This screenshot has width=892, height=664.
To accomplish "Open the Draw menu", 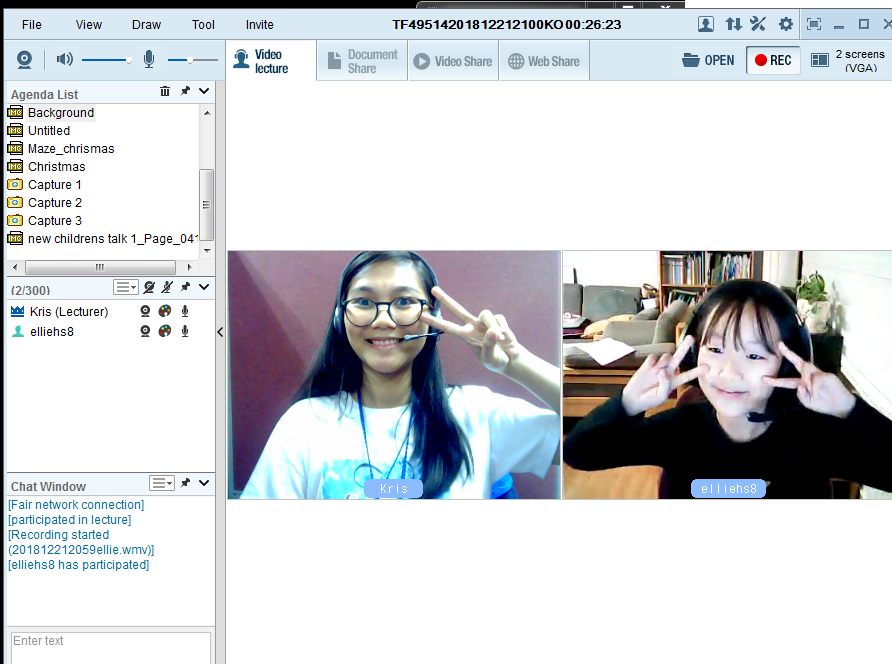I will (x=146, y=24).
